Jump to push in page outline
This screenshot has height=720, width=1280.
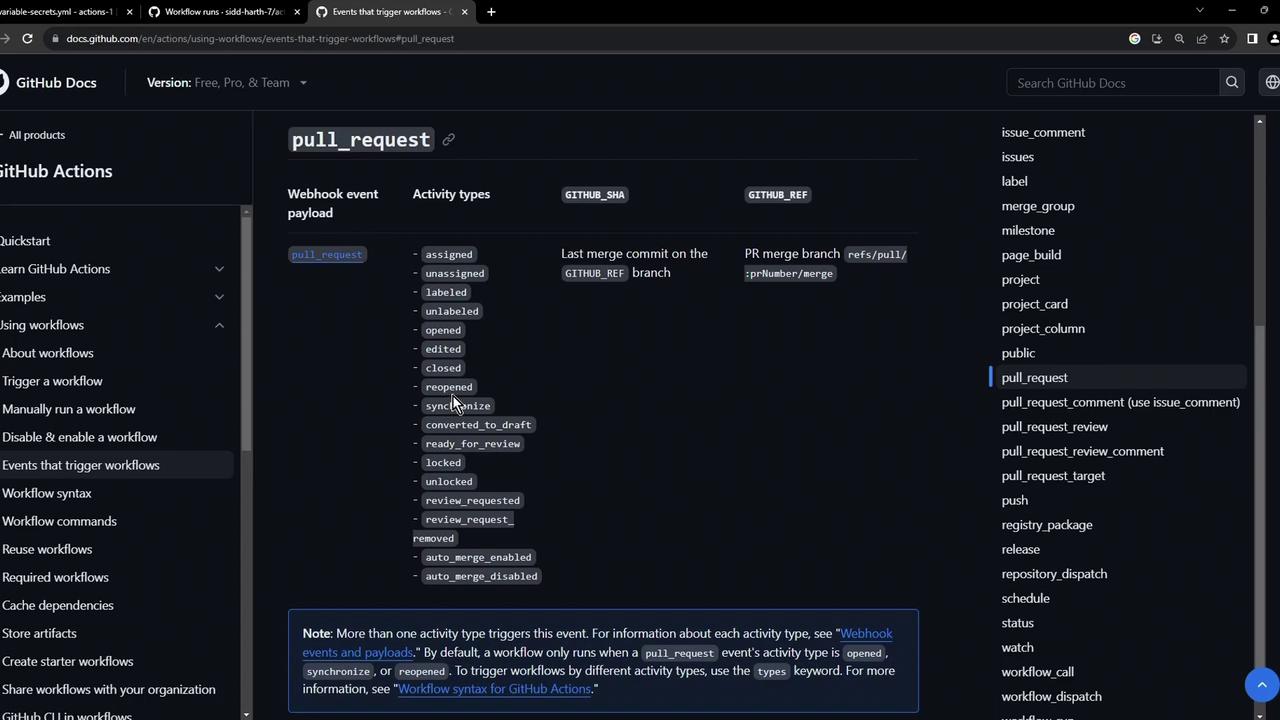coord(1015,500)
